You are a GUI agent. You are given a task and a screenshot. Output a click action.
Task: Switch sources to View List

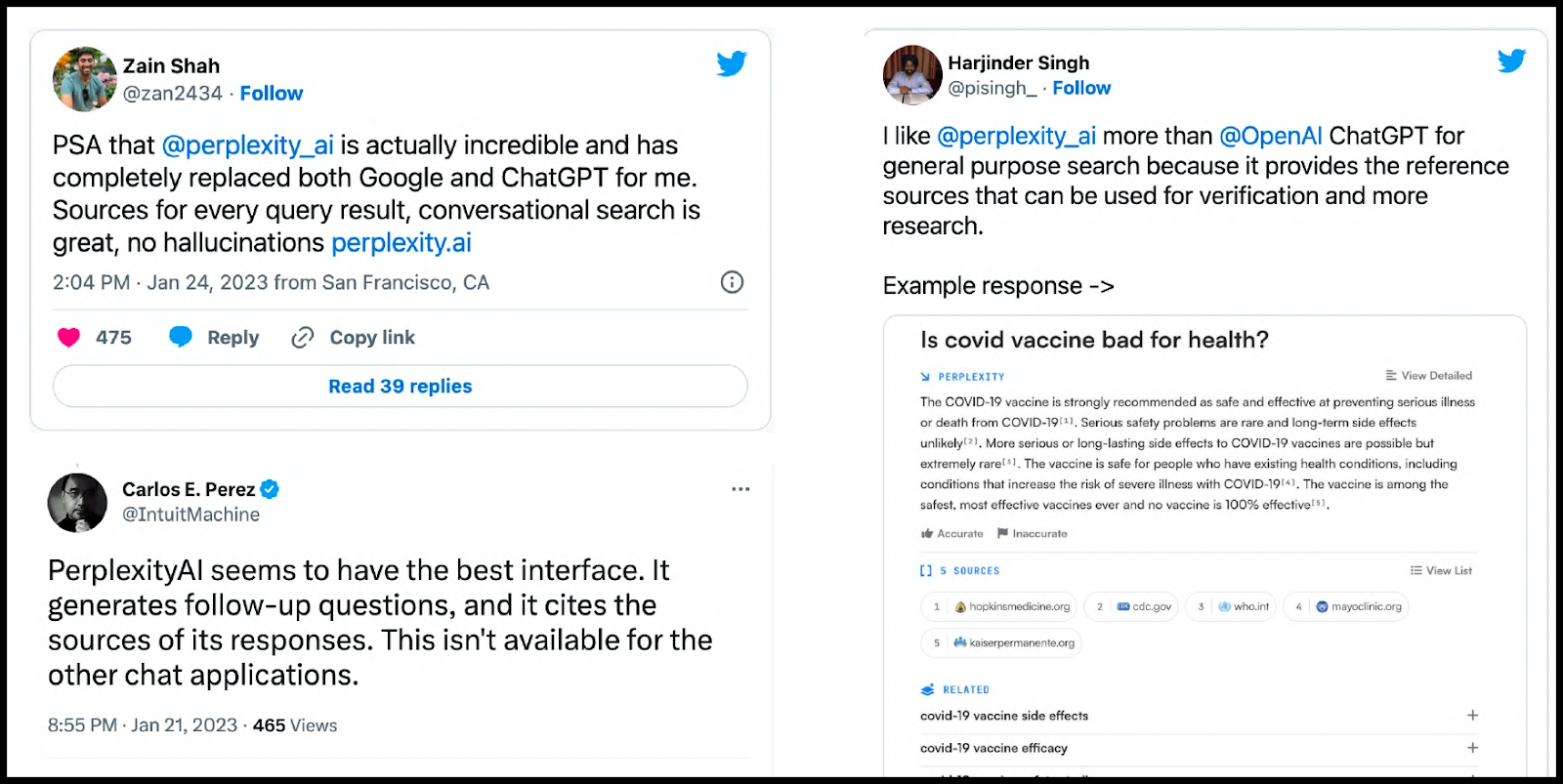(x=1441, y=571)
